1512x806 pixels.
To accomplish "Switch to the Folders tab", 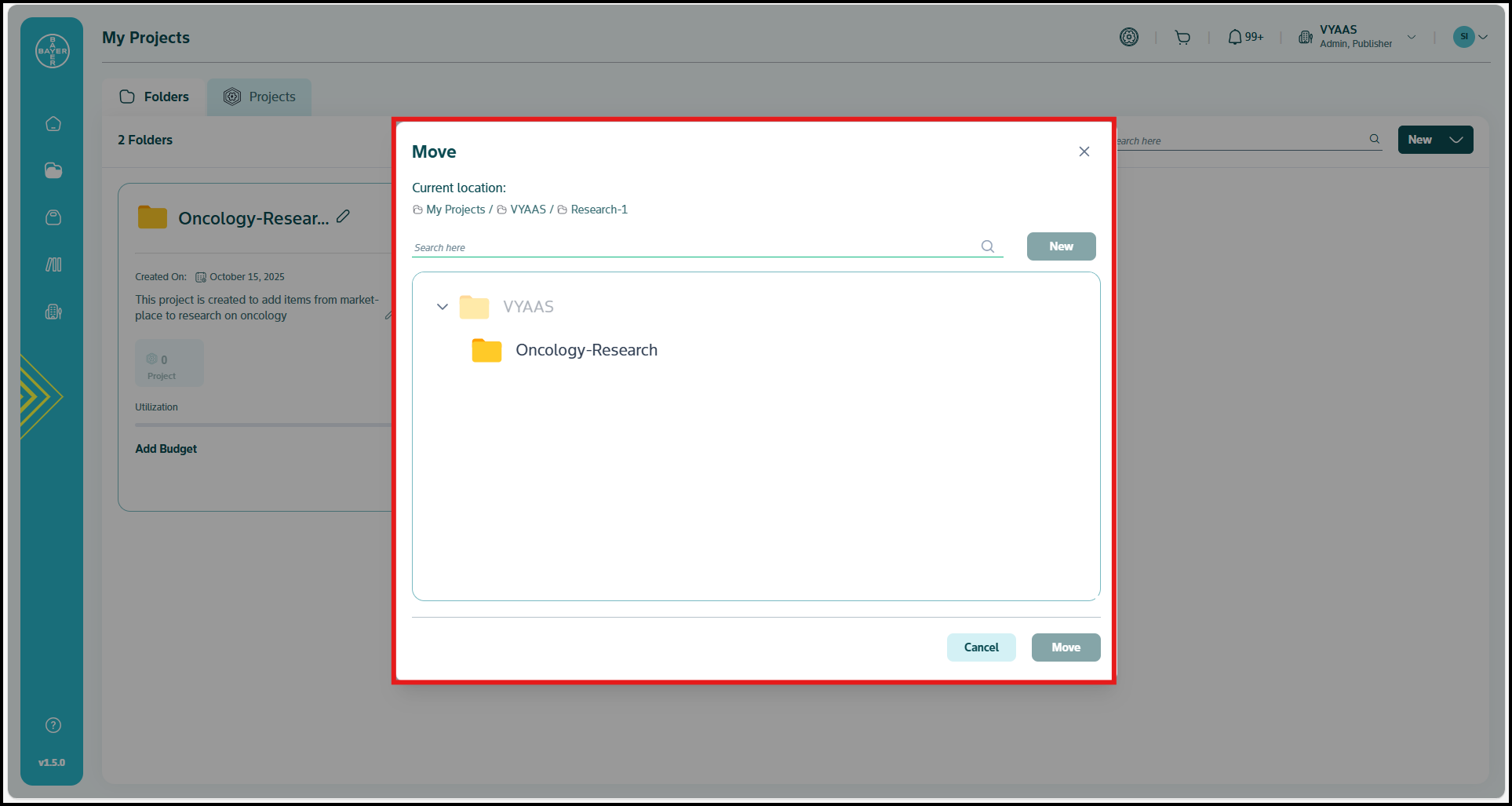I will pyautogui.click(x=155, y=97).
